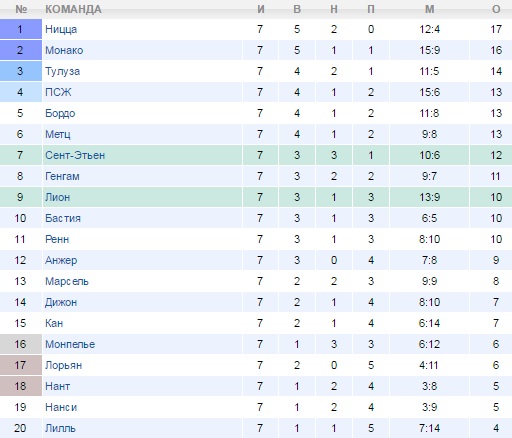Open the Нанси team link

[x=61, y=407]
